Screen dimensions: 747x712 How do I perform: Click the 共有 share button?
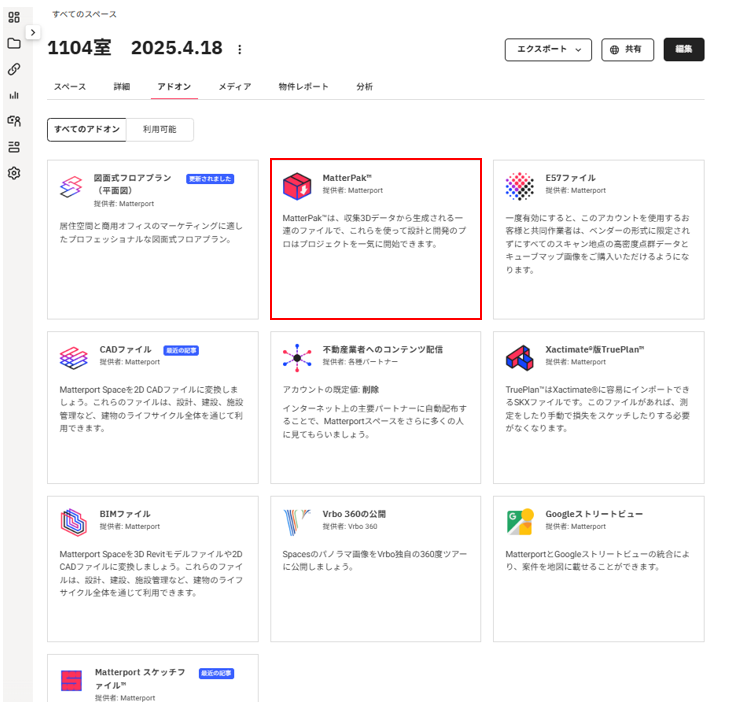click(627, 50)
